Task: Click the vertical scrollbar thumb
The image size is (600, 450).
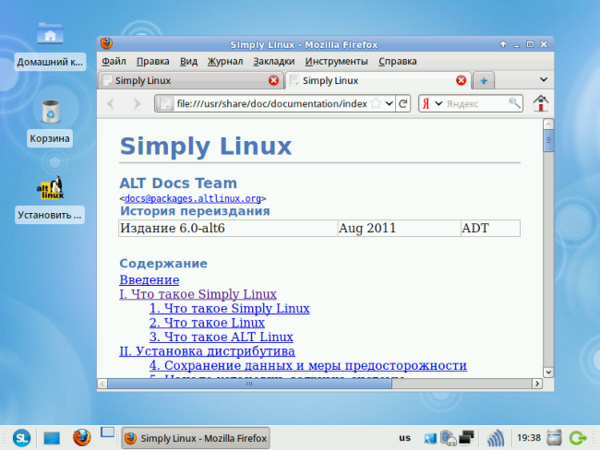Action: pos(548,140)
